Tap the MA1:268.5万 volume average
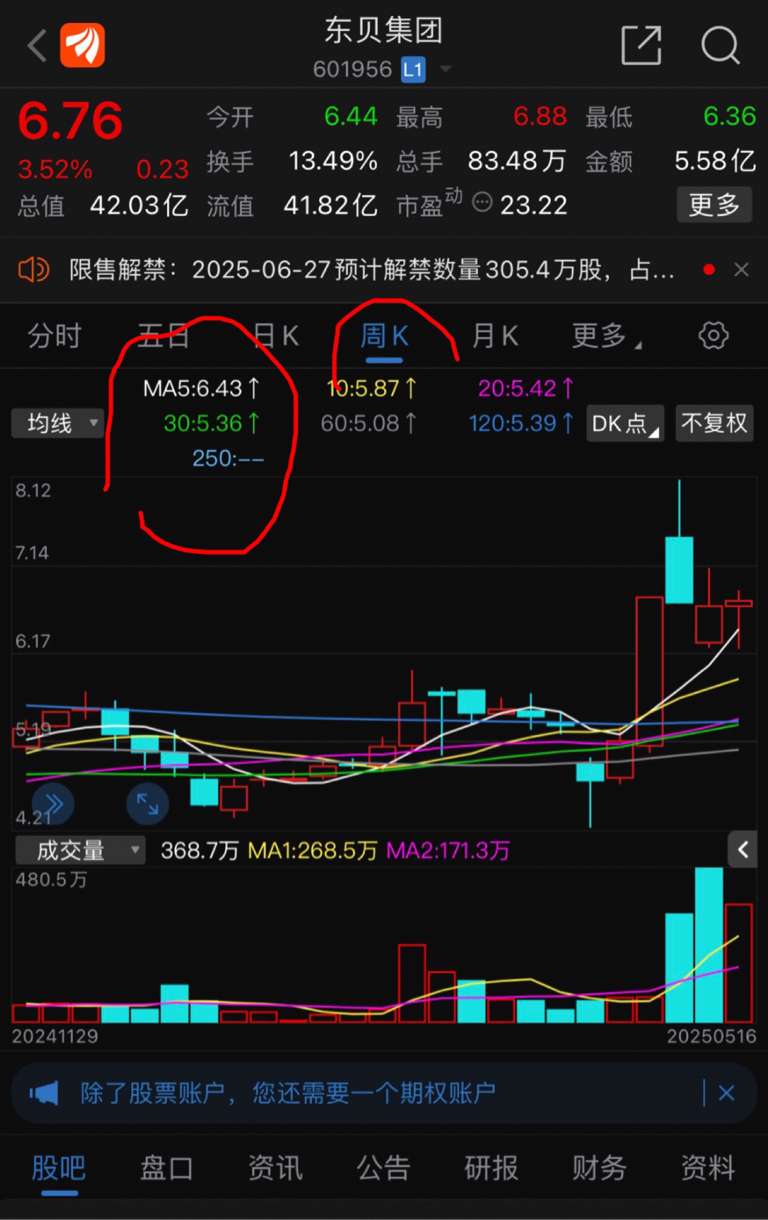768x1220 pixels. coord(313,851)
